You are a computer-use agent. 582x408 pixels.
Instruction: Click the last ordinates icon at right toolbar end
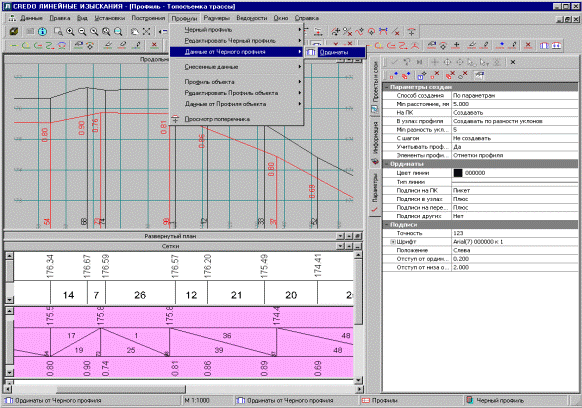(x=556, y=45)
